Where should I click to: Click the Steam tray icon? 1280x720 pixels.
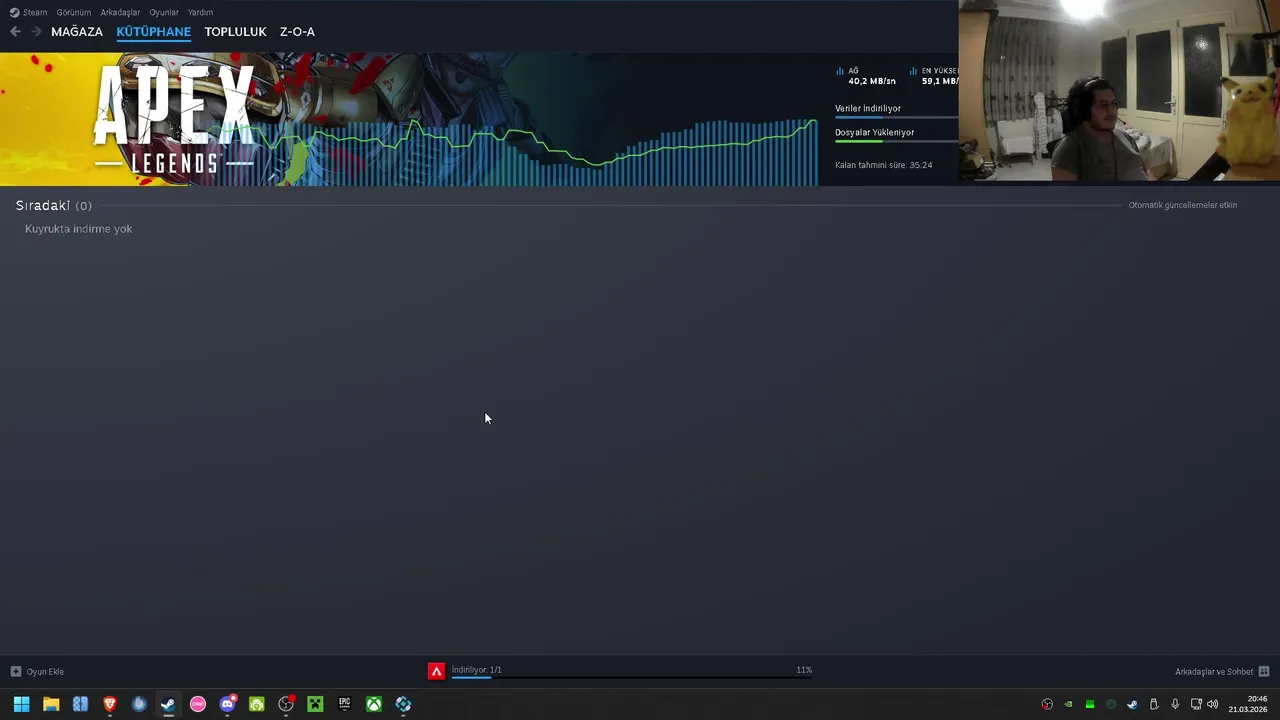[1132, 704]
